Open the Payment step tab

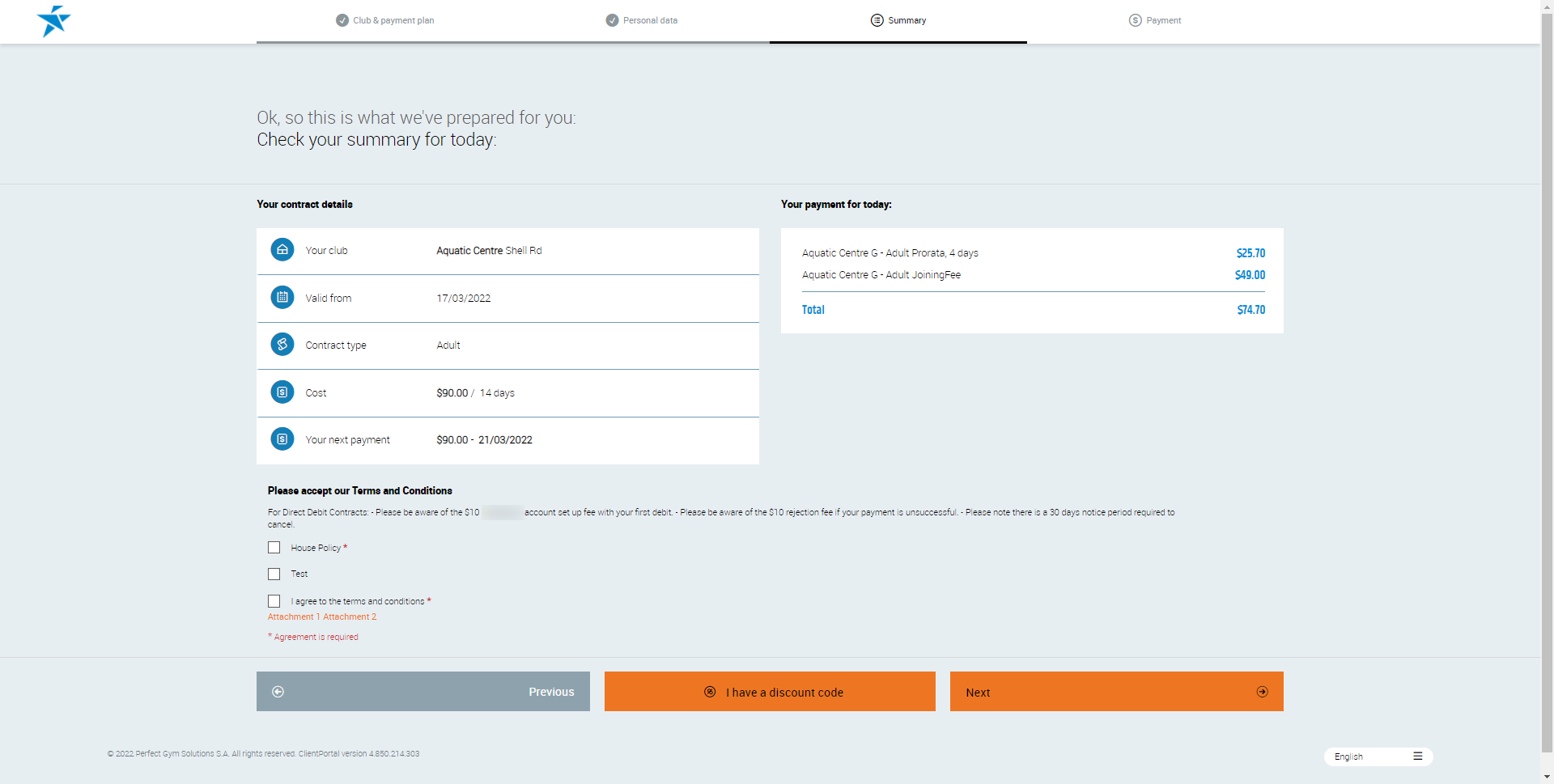(1155, 20)
